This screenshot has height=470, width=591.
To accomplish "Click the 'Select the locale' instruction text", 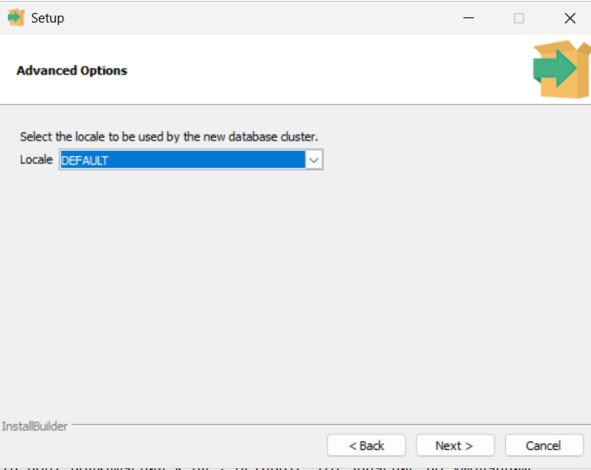I will point(169,136).
